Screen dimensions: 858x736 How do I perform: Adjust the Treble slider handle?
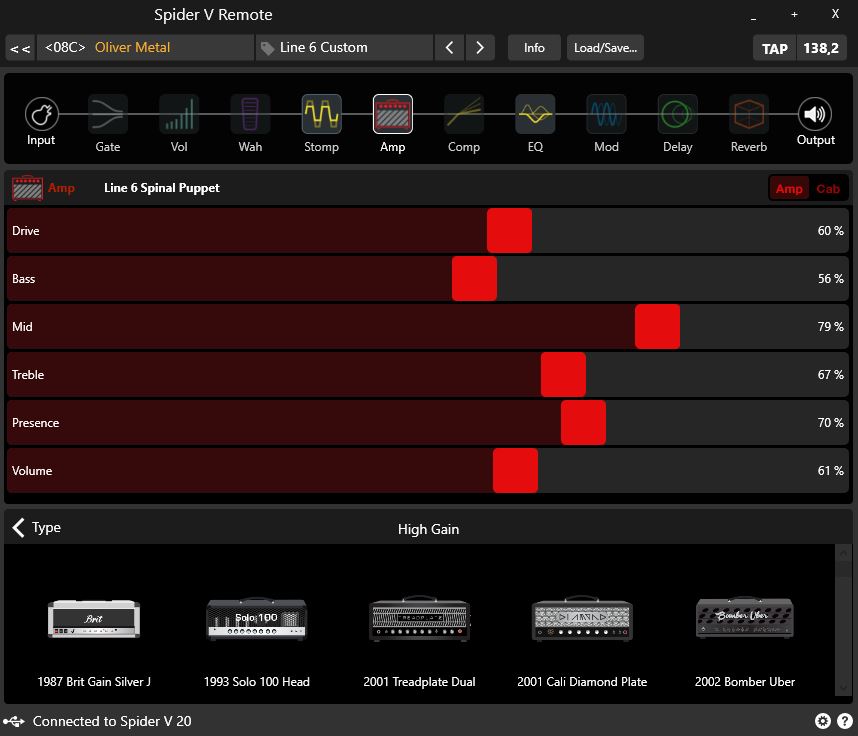(564, 375)
